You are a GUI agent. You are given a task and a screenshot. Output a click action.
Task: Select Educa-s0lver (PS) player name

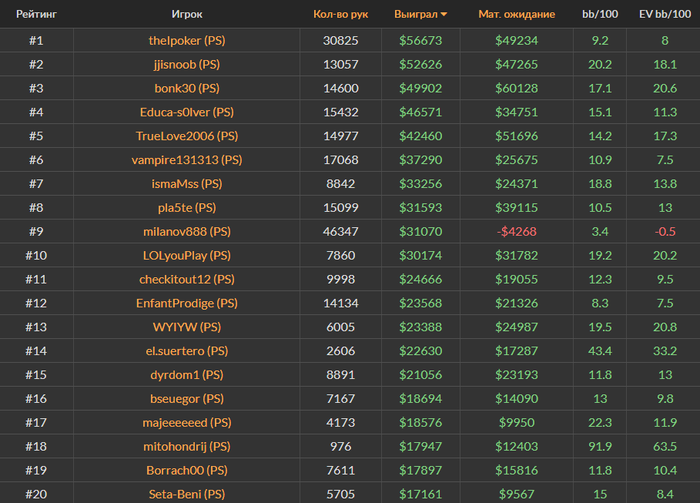click(187, 112)
